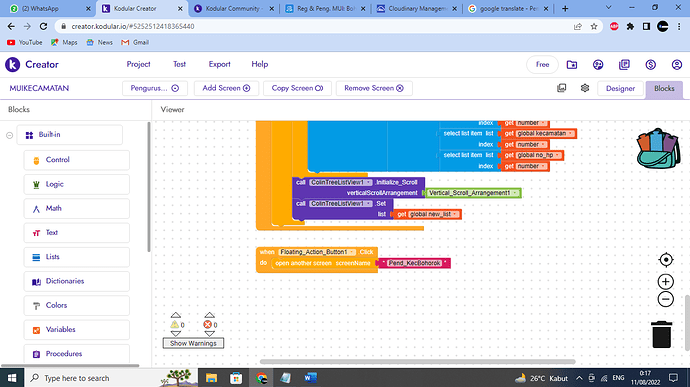Switch to the Designer view
The image size is (690, 387).
coord(620,88)
